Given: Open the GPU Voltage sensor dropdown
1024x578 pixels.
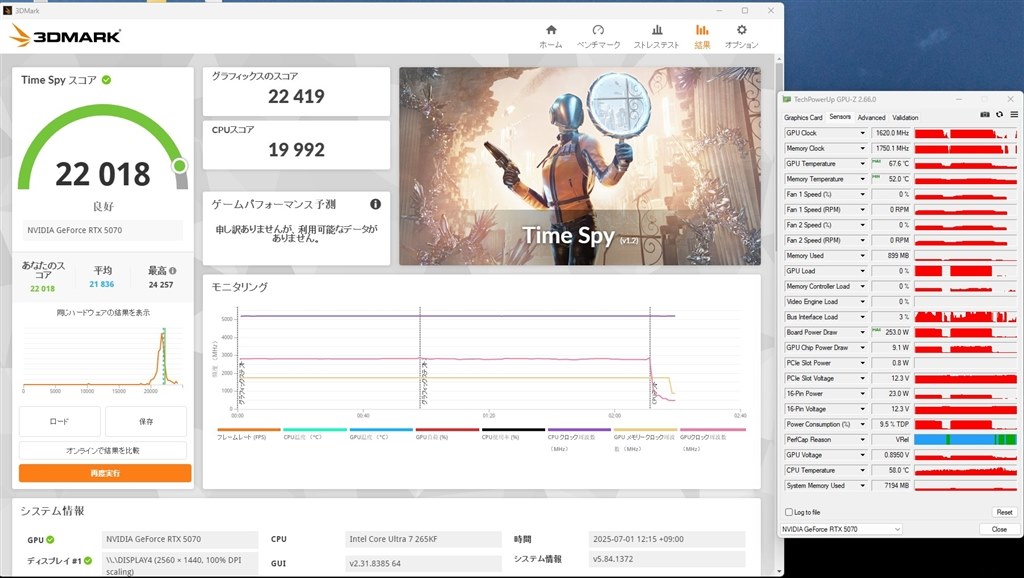Looking at the screenshot, I should [863, 455].
